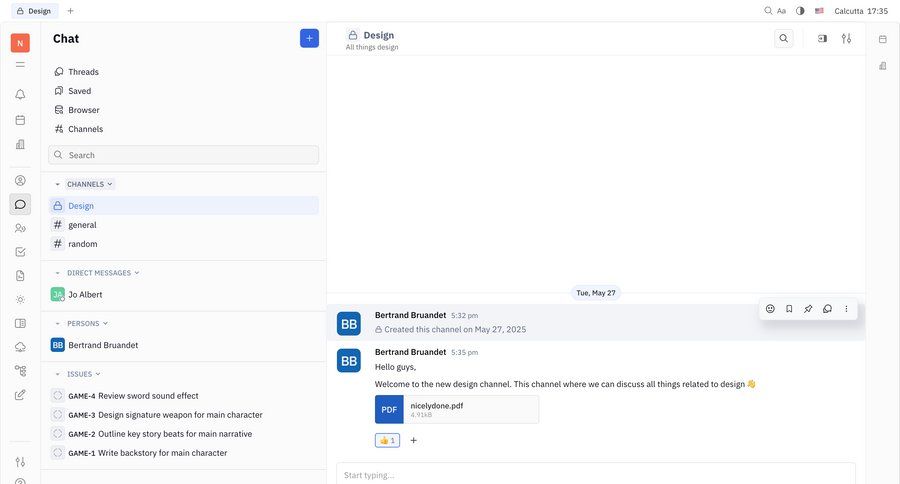Add emoji reaction to channel created message
Screen dimensions: 900x484
click(770, 309)
